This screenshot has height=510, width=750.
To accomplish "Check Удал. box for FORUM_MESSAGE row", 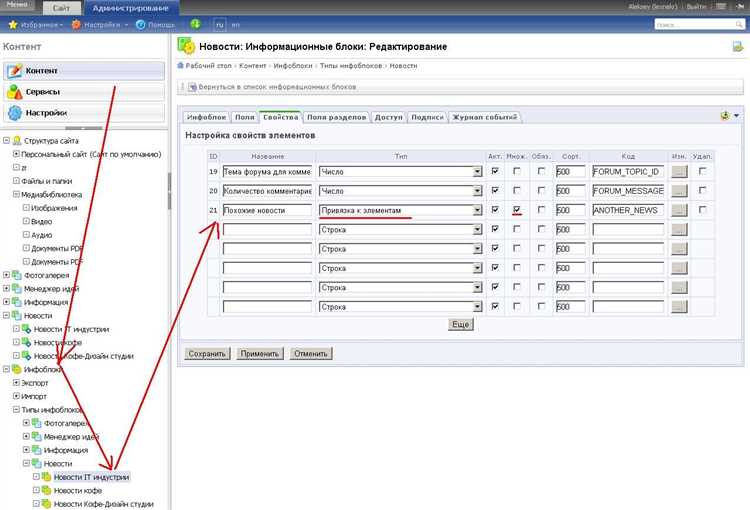I will tap(702, 190).
